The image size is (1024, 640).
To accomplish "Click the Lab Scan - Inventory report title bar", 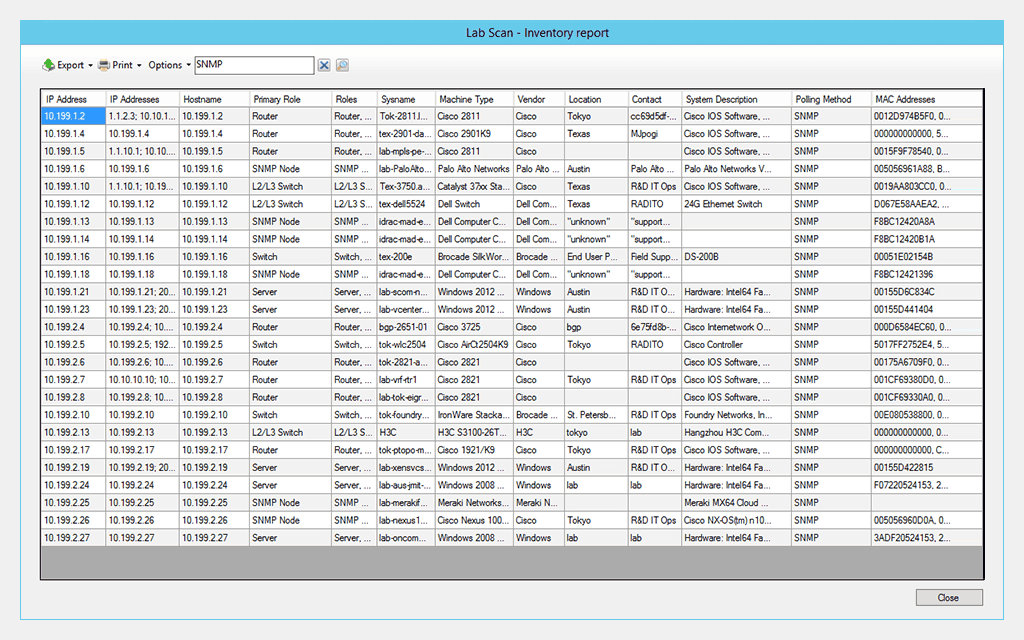I will [x=512, y=33].
